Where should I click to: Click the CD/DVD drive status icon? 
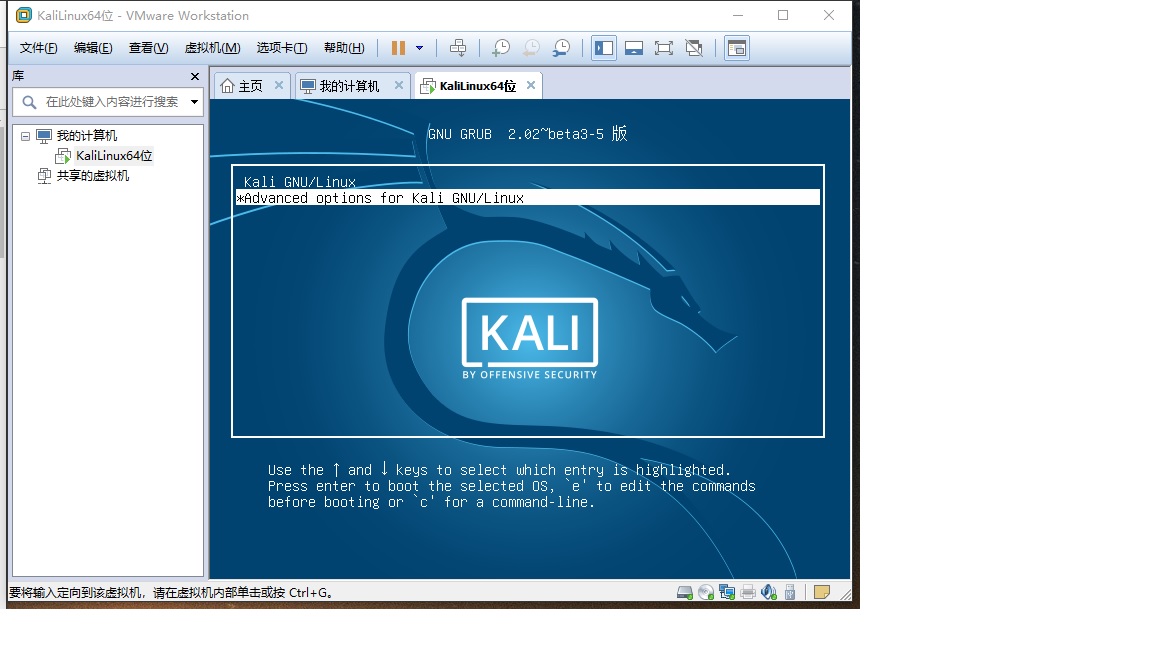click(706, 592)
